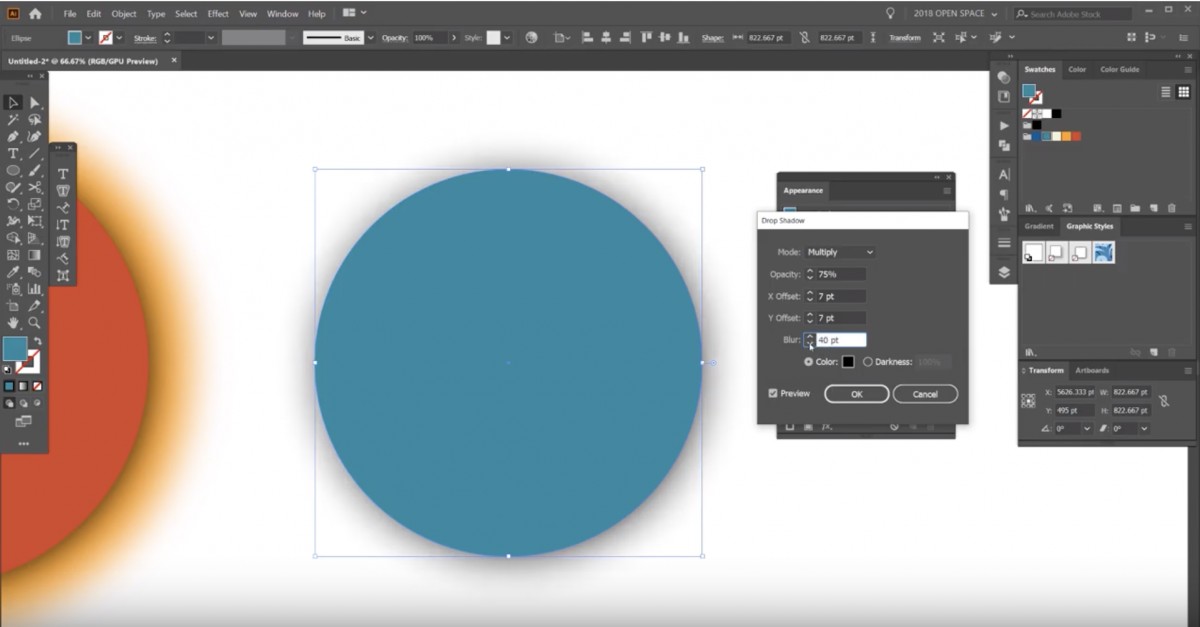The image size is (1200, 627).
Task: Open the stroke weight dropdown
Action: tap(210, 38)
